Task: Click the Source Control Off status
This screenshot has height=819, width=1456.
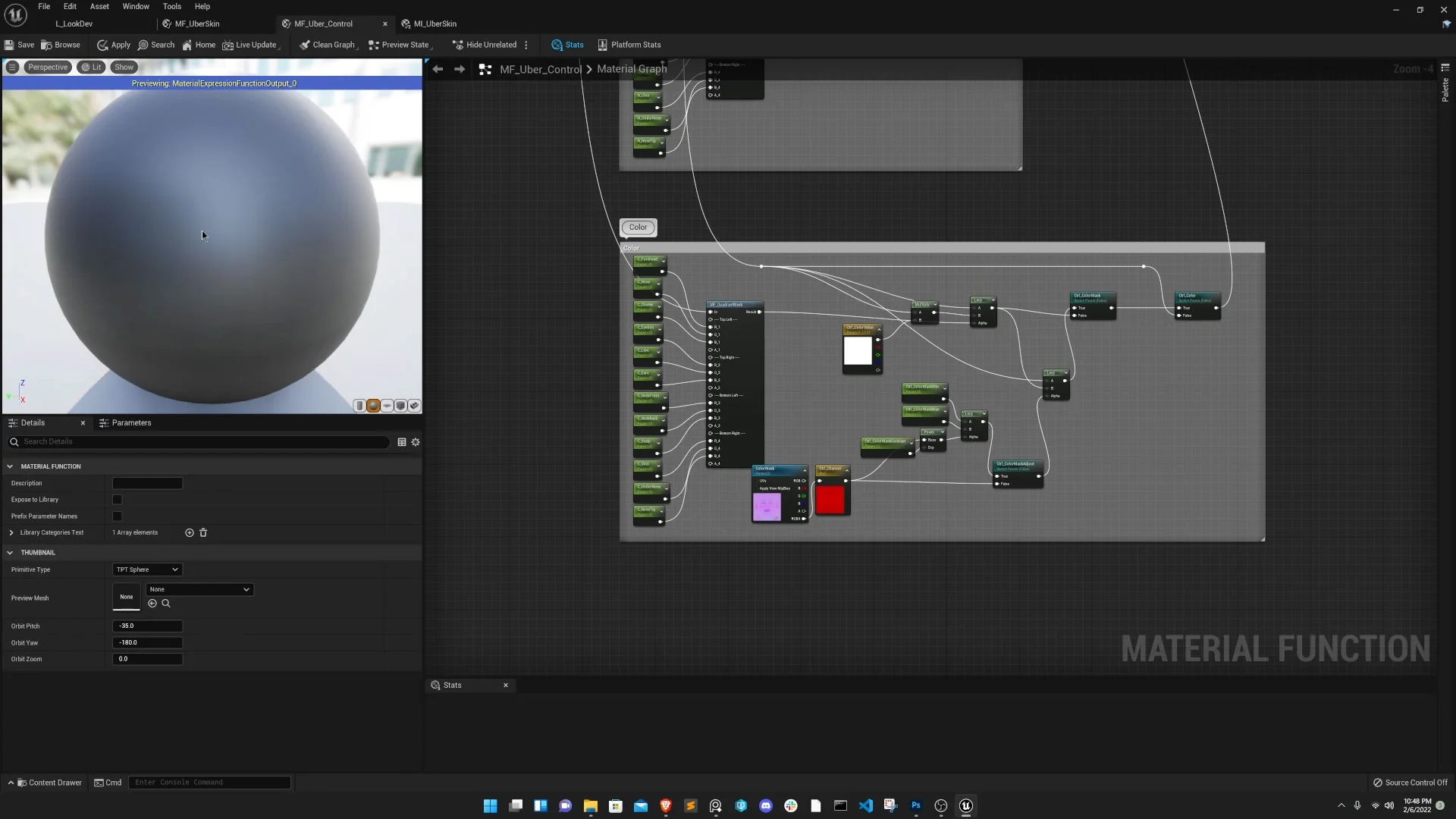Action: 1410,783
